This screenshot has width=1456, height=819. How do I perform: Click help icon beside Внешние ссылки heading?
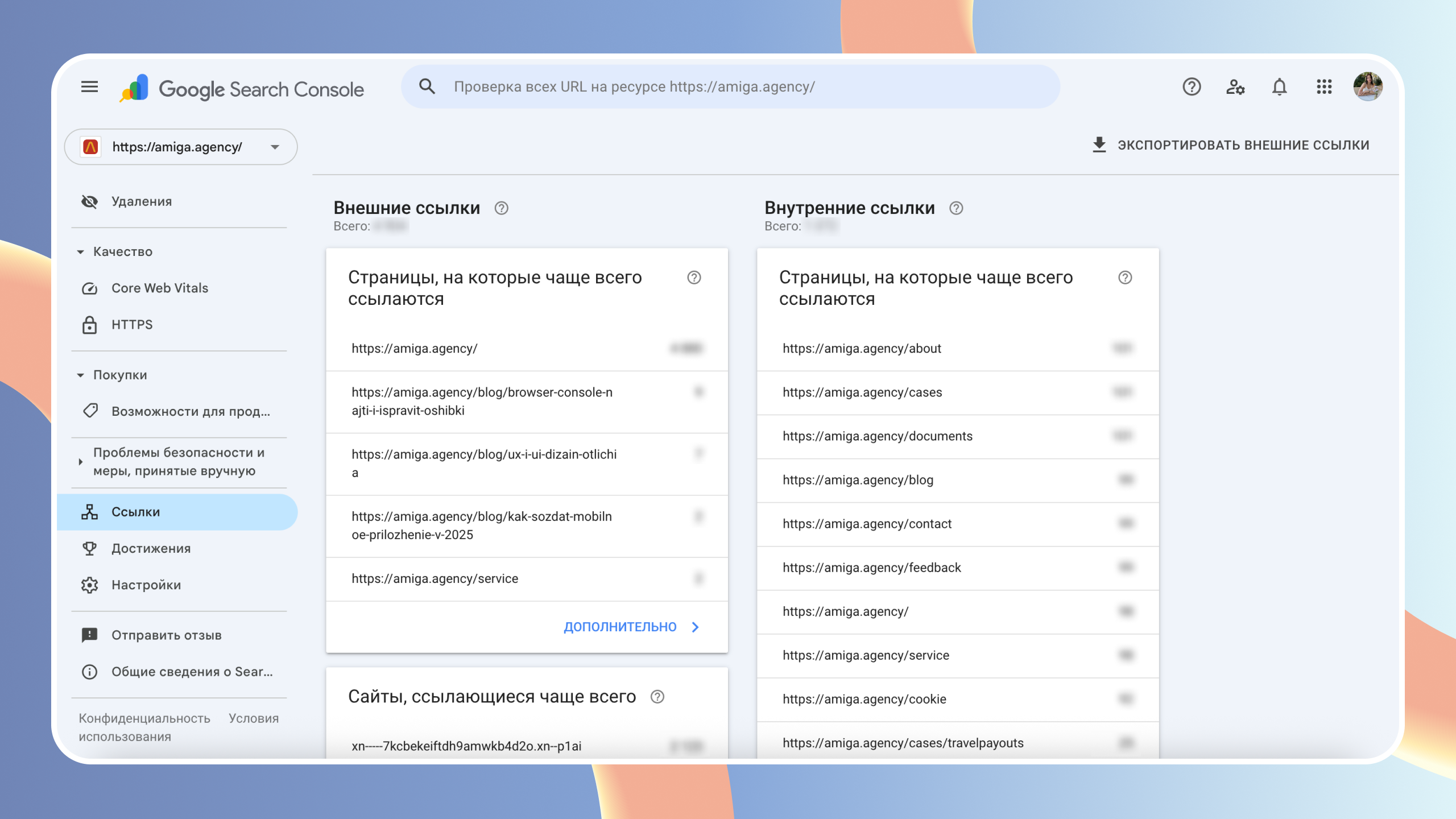pyautogui.click(x=501, y=208)
